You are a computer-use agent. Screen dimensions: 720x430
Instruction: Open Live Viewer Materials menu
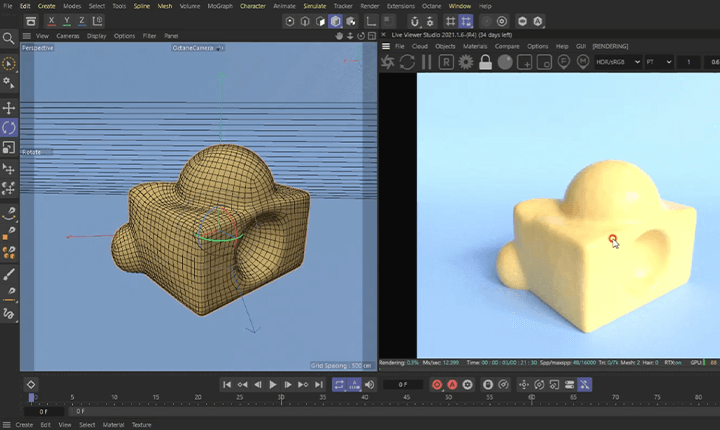click(x=475, y=46)
